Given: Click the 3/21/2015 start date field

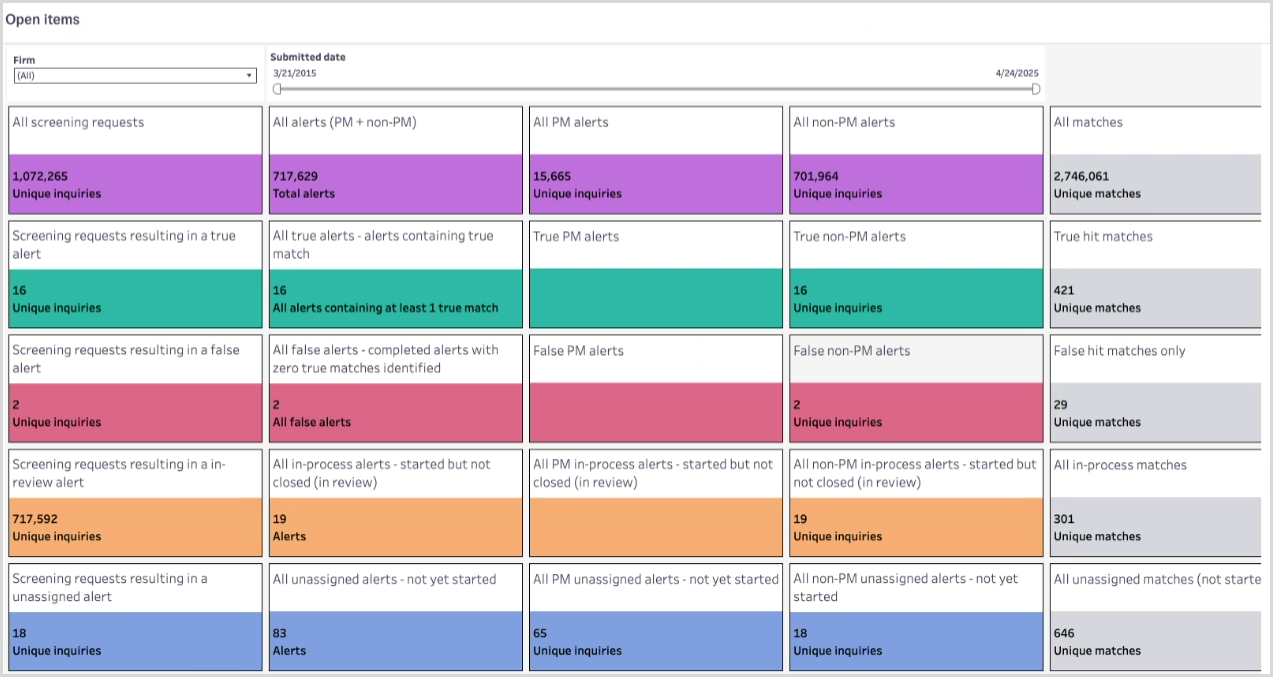Looking at the screenshot, I should [x=291, y=74].
